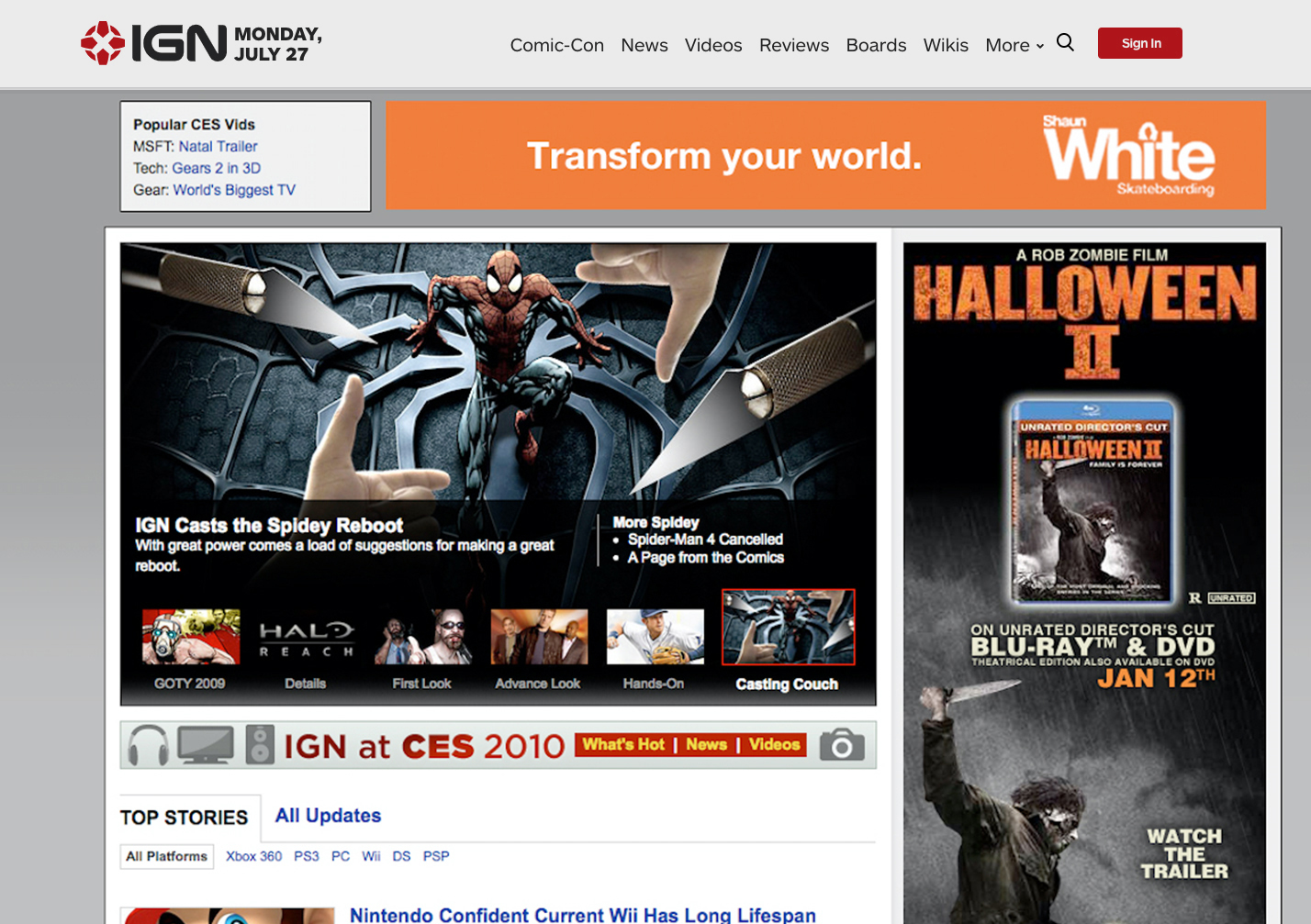1311x924 pixels.
Task: Click News in the CES 2010 banner
Action: click(706, 745)
